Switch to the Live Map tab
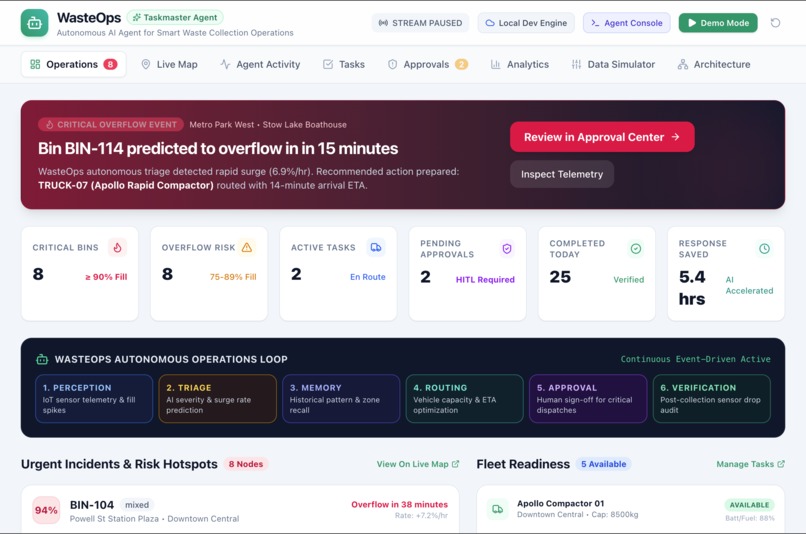The image size is (806, 534). point(169,64)
